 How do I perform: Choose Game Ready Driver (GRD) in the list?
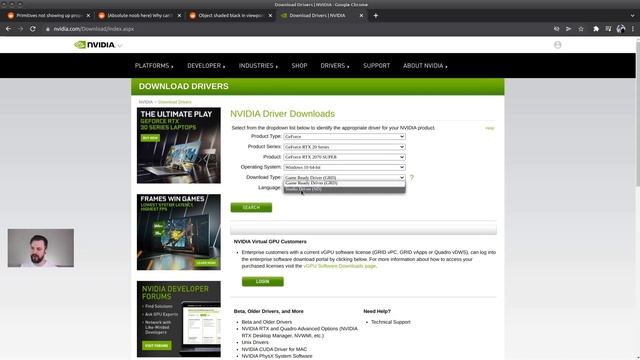pos(344,183)
